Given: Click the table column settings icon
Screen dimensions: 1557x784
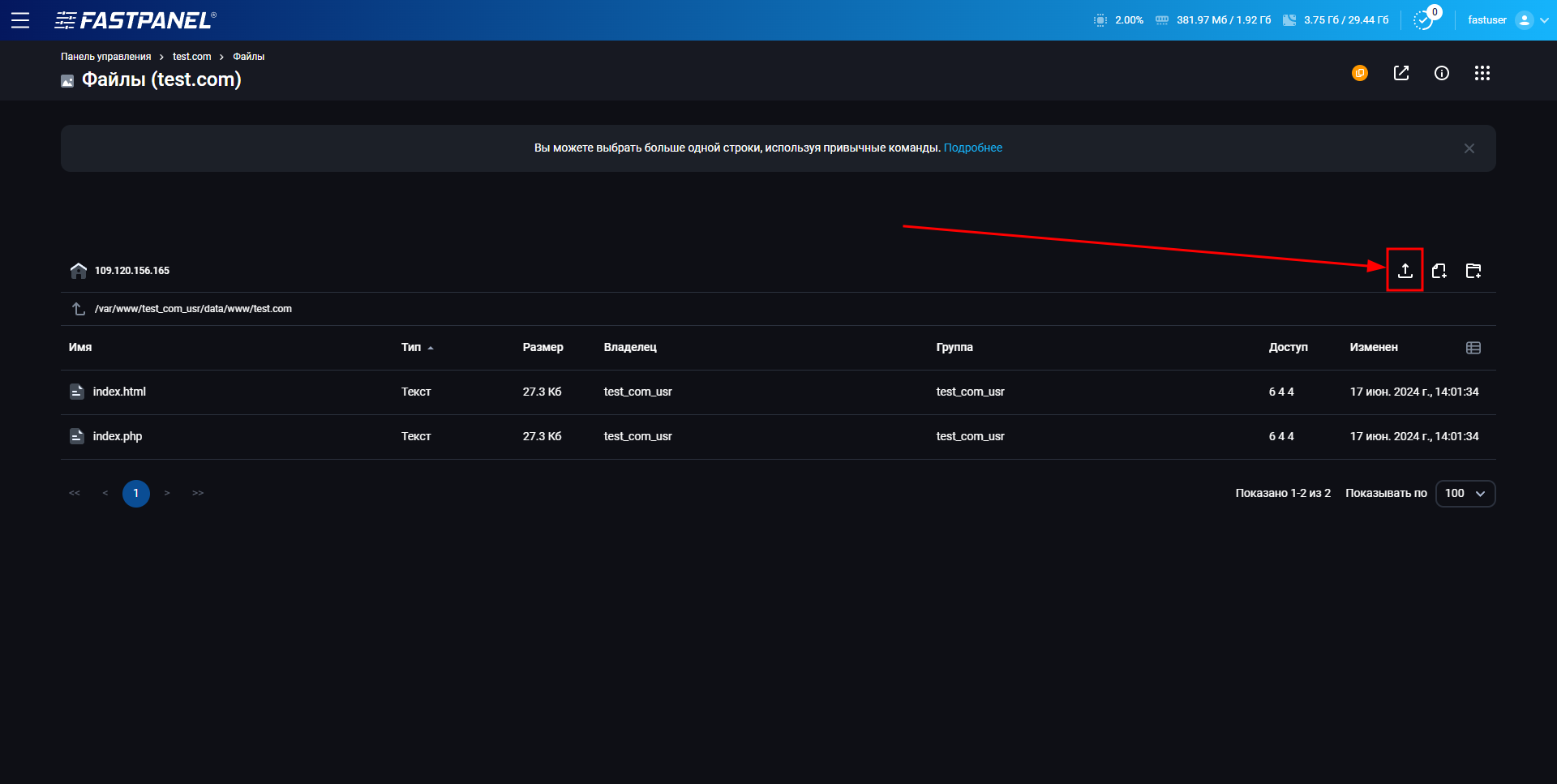Looking at the screenshot, I should point(1473,347).
